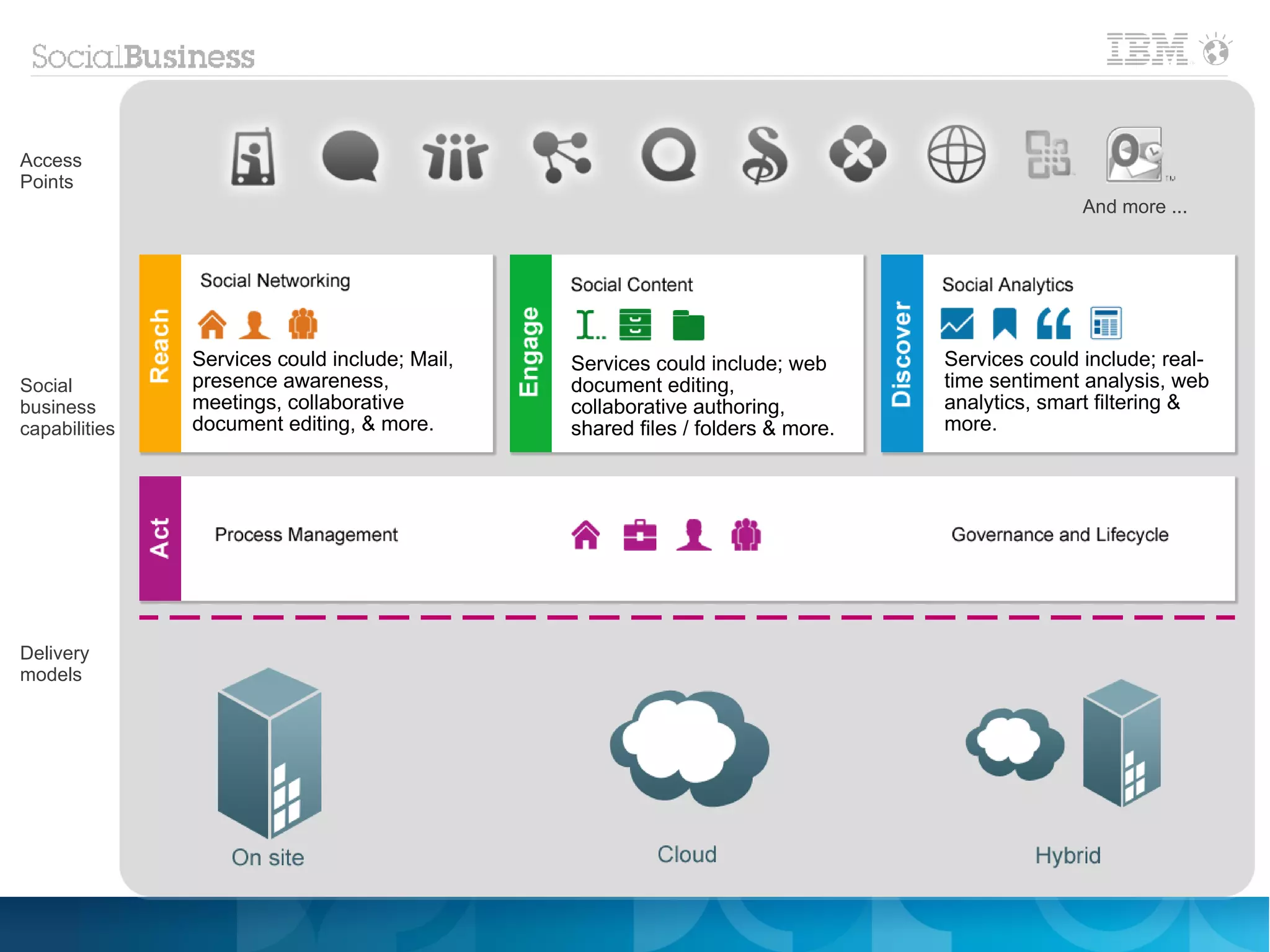Screen dimensions: 1270x952
Task: Click the globe web icon
Action: (956, 154)
